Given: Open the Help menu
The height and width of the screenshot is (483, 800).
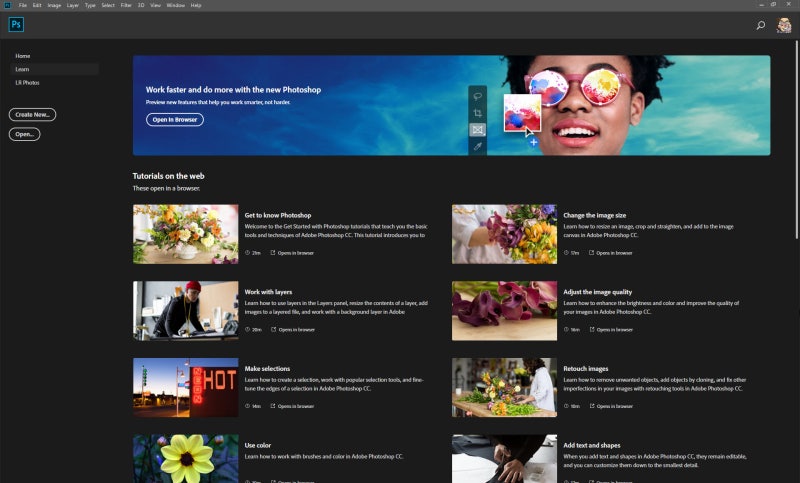Looking at the screenshot, I should (196, 5).
